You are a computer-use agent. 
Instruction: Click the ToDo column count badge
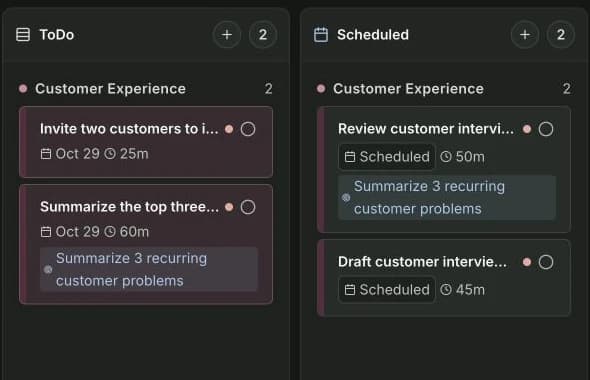pos(263,35)
